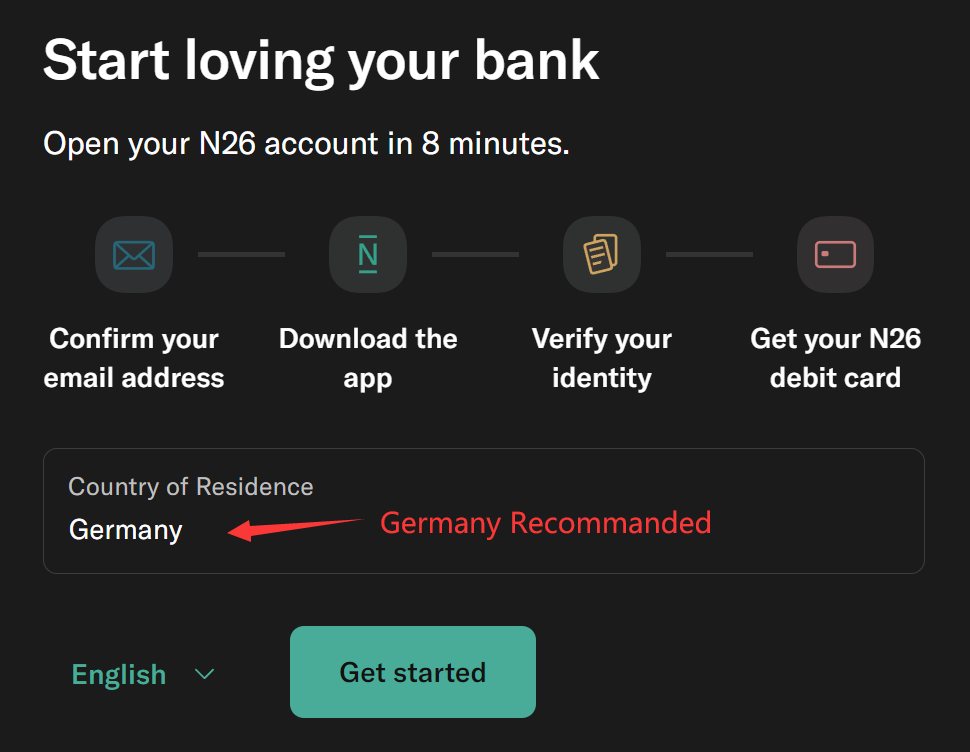Click the connector line before the card icon
This screenshot has width=970, height=752.
(x=709, y=255)
